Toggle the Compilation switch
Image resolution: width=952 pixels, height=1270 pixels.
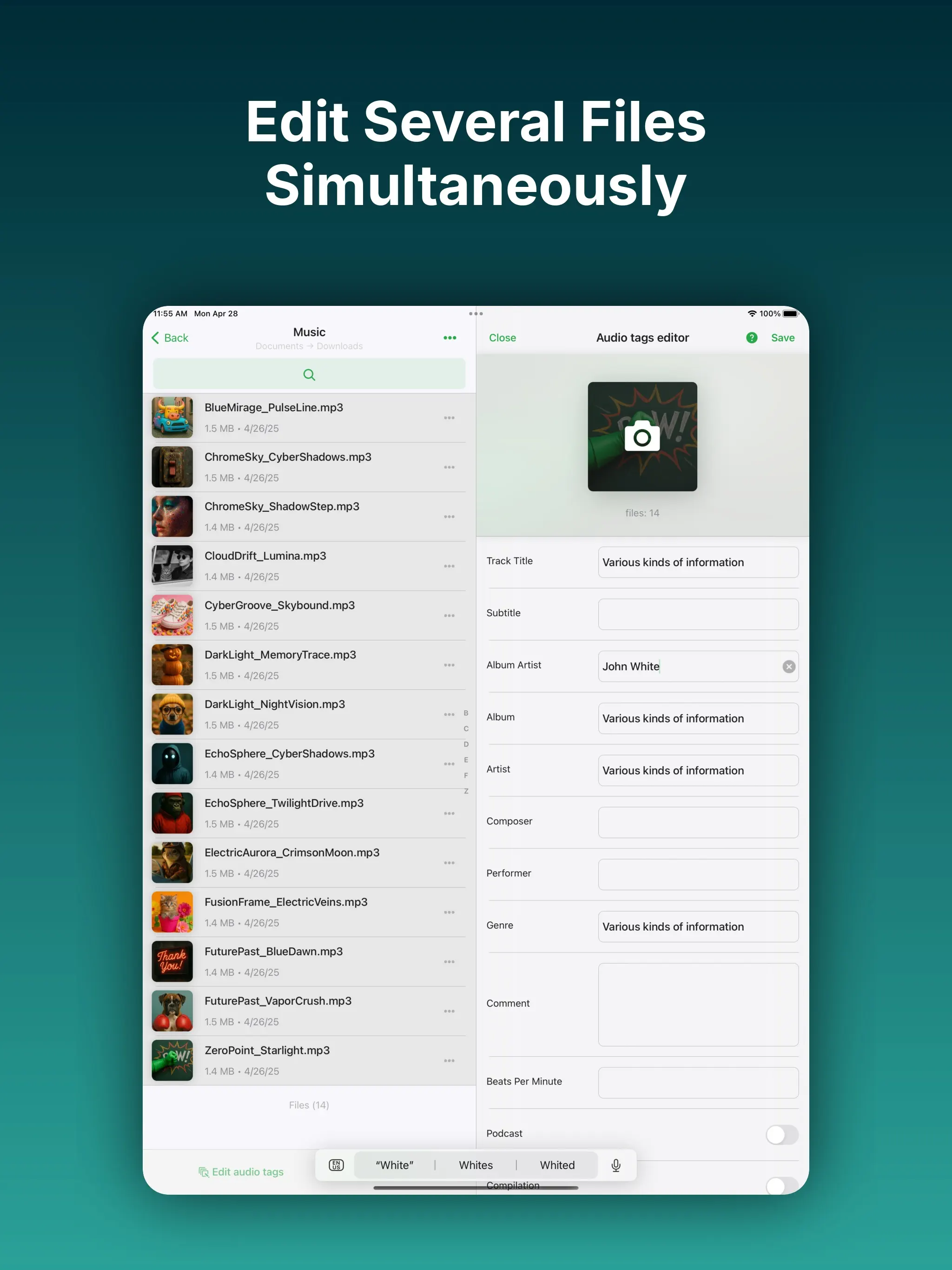pyautogui.click(x=781, y=1184)
